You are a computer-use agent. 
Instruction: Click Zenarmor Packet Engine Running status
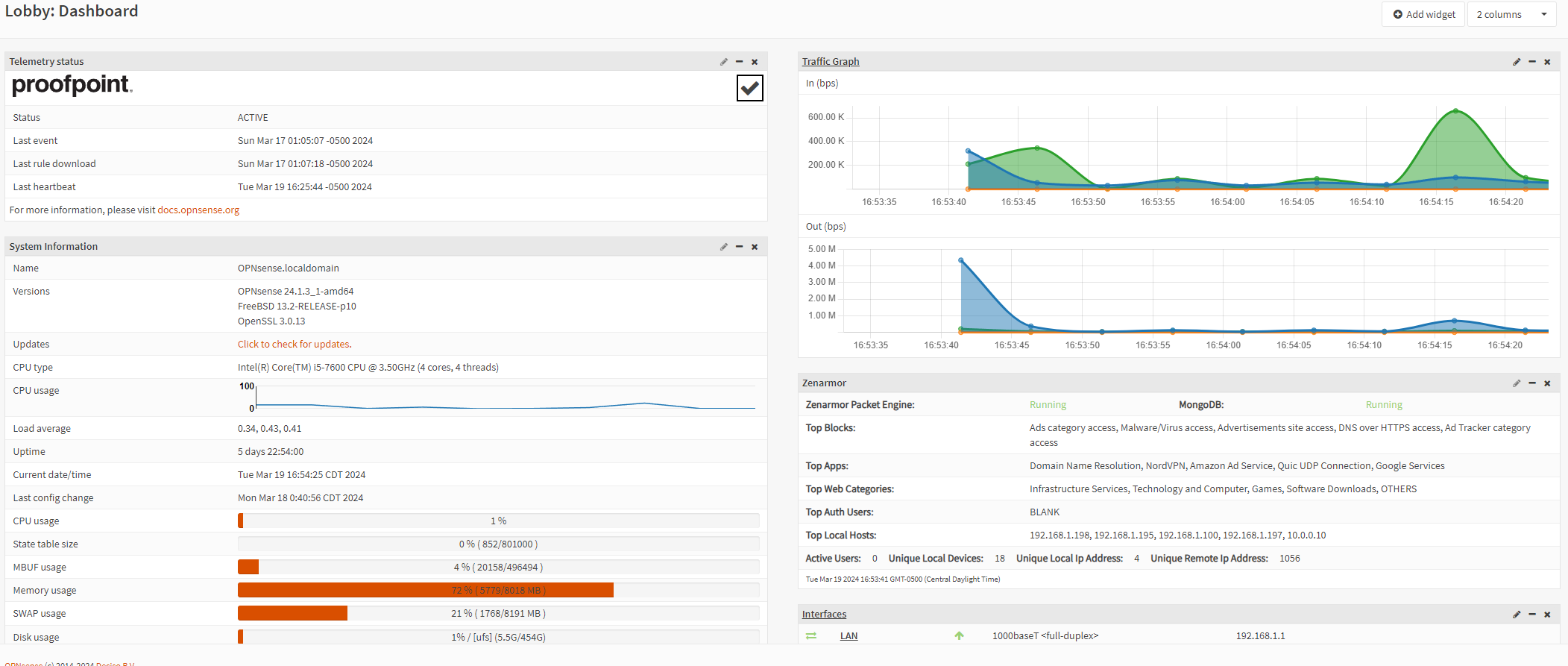[x=1048, y=405]
